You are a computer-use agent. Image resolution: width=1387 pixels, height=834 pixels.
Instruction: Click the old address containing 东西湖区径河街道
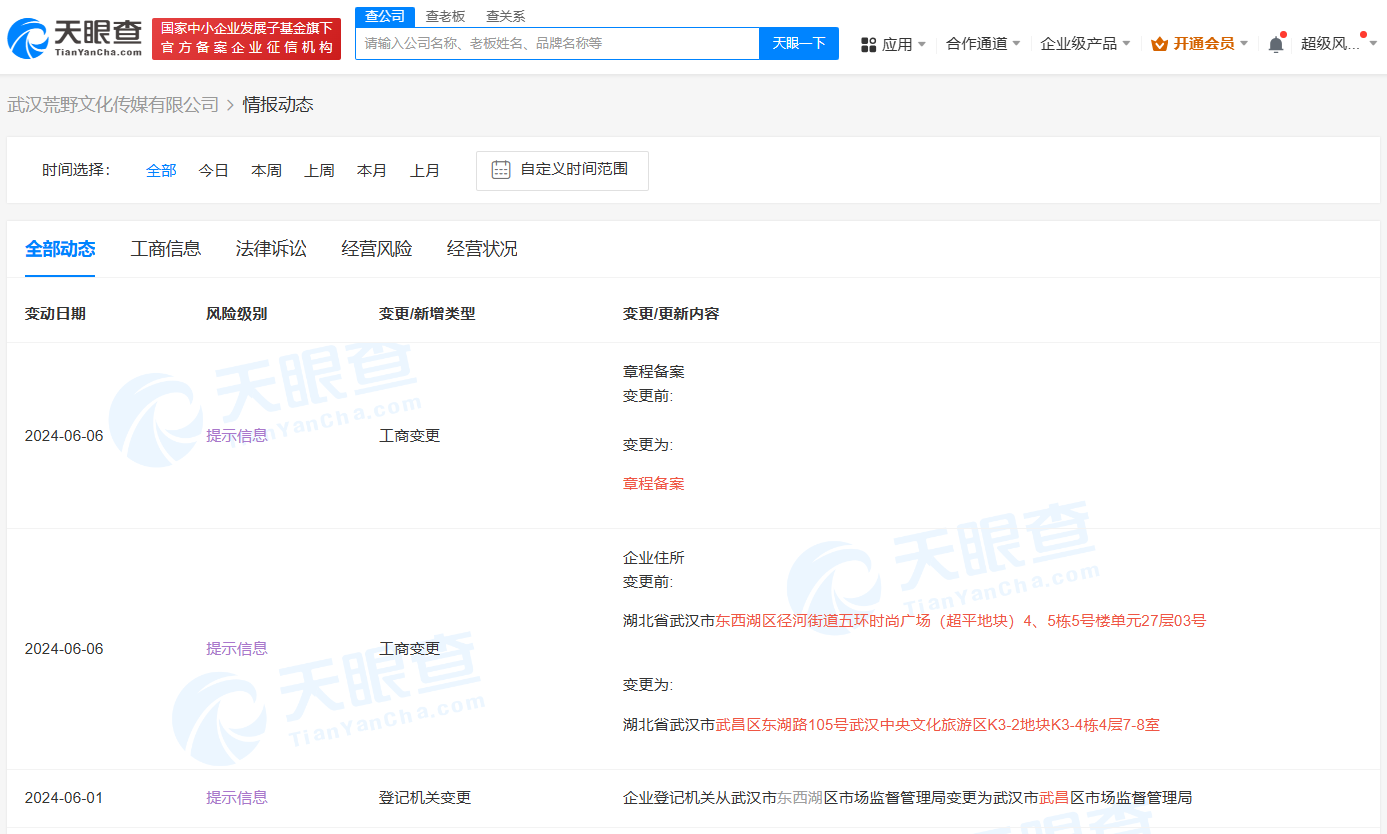[915, 621]
